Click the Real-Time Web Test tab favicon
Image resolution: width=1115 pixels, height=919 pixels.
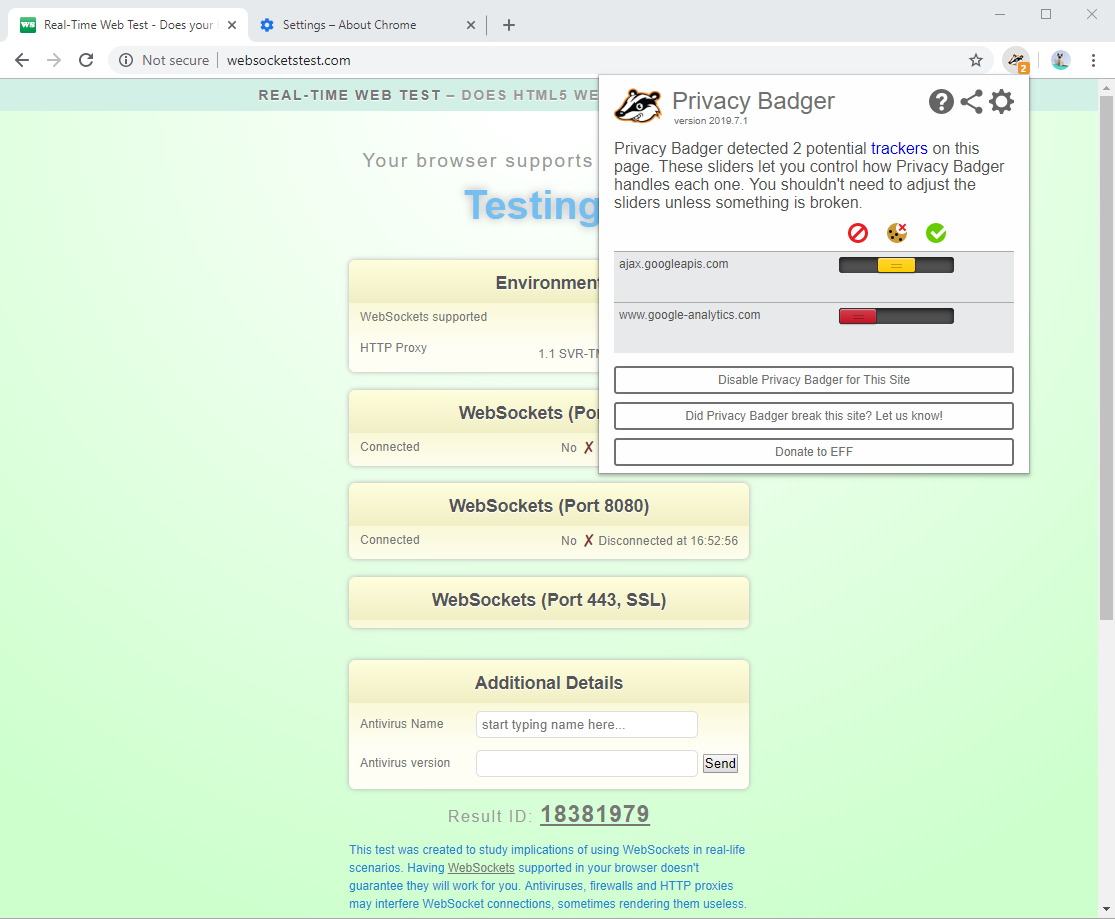(x=28, y=25)
